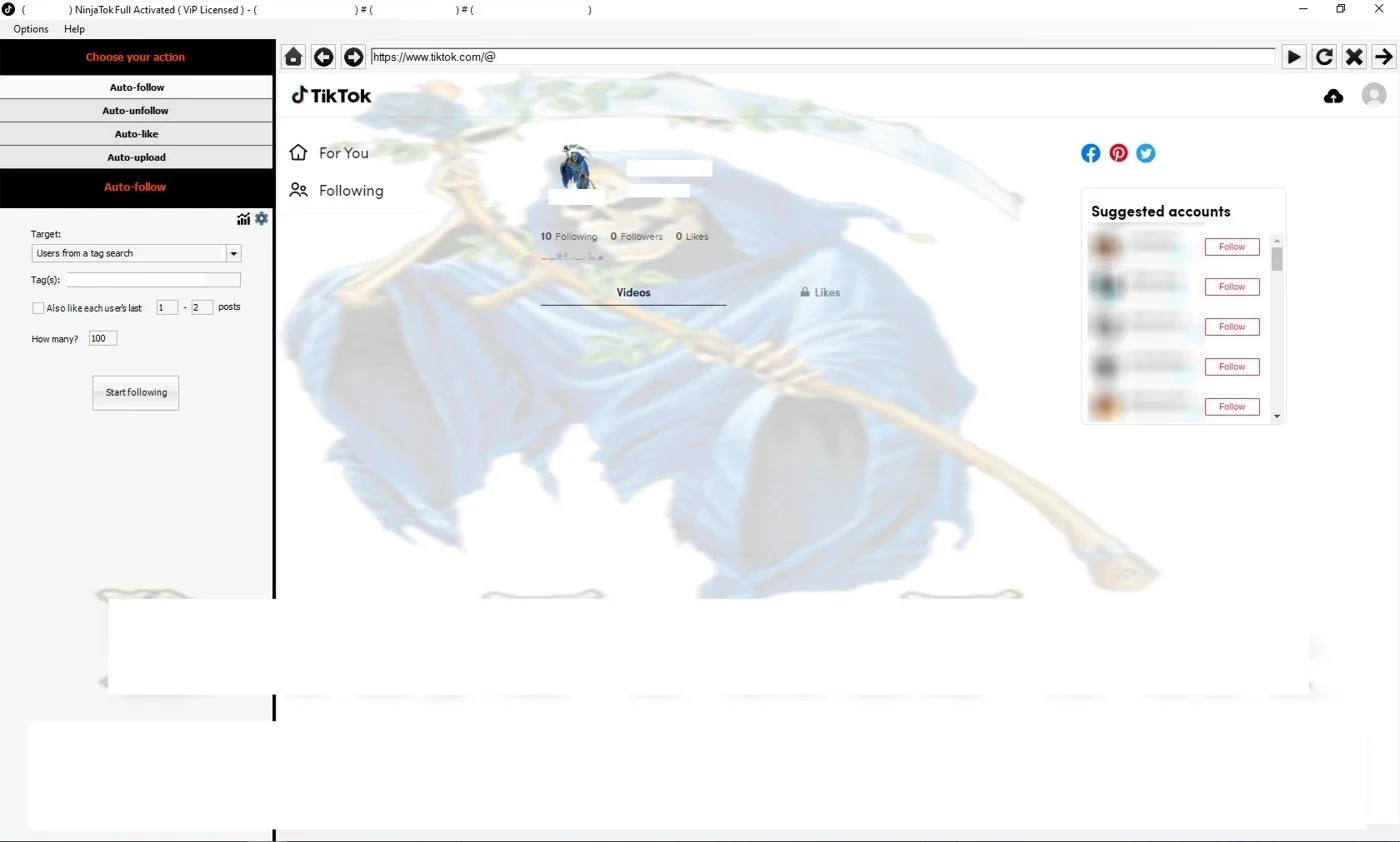Click the right arrow icon beside the stop button
1400x842 pixels.
click(x=1384, y=57)
